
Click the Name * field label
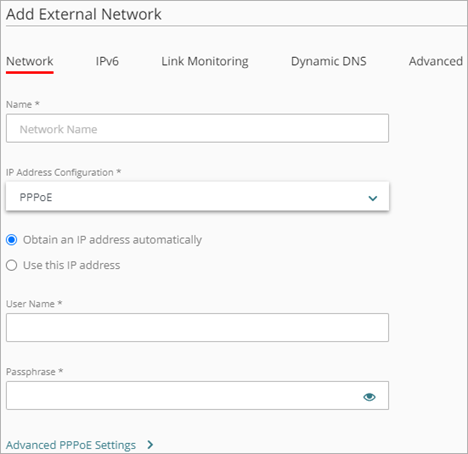coord(23,104)
